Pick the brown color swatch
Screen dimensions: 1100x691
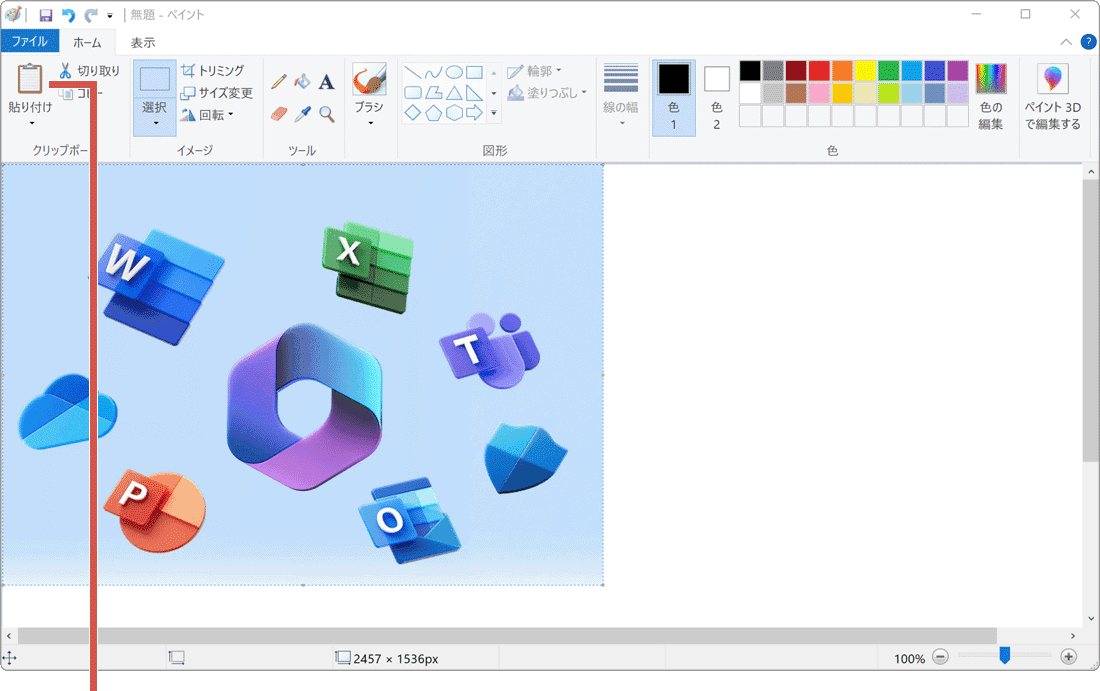pyautogui.click(x=796, y=93)
